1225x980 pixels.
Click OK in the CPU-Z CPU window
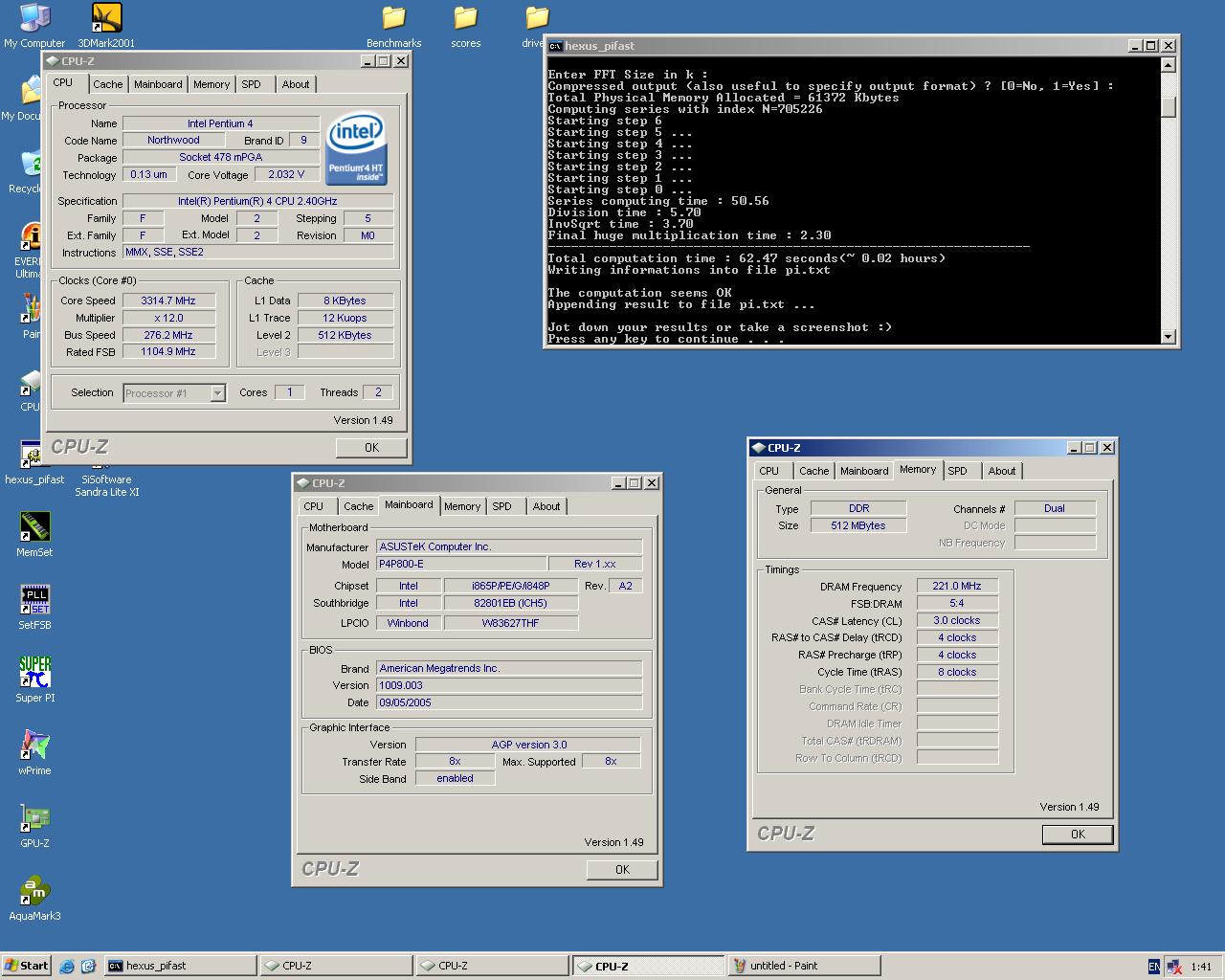click(x=371, y=447)
